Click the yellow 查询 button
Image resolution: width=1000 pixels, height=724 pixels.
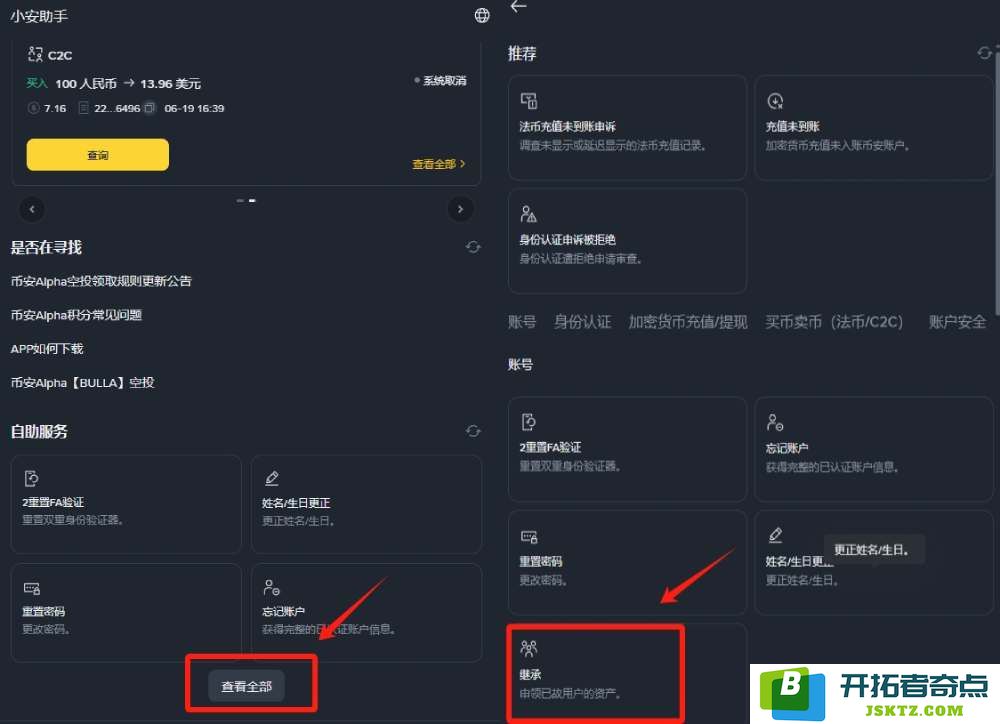[x=98, y=154]
